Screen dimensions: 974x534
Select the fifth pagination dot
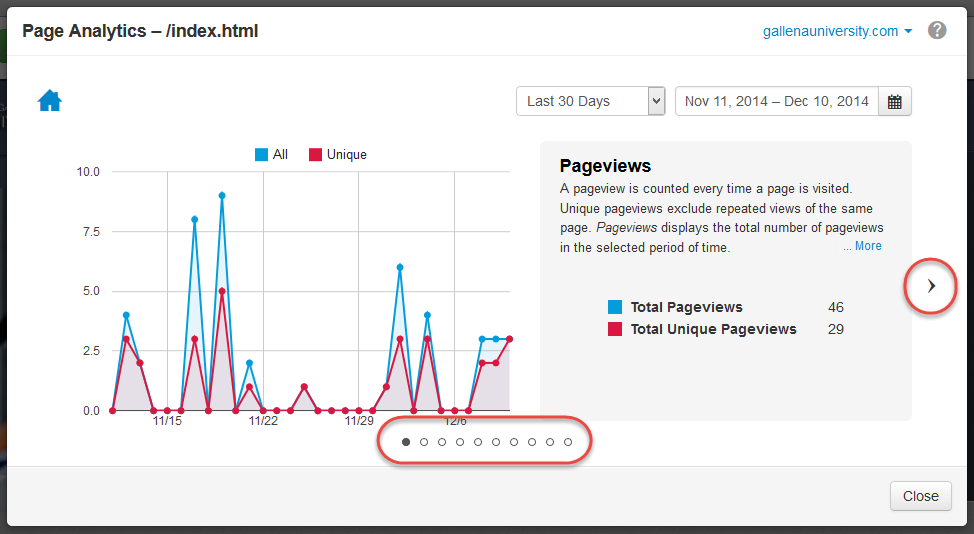click(478, 442)
